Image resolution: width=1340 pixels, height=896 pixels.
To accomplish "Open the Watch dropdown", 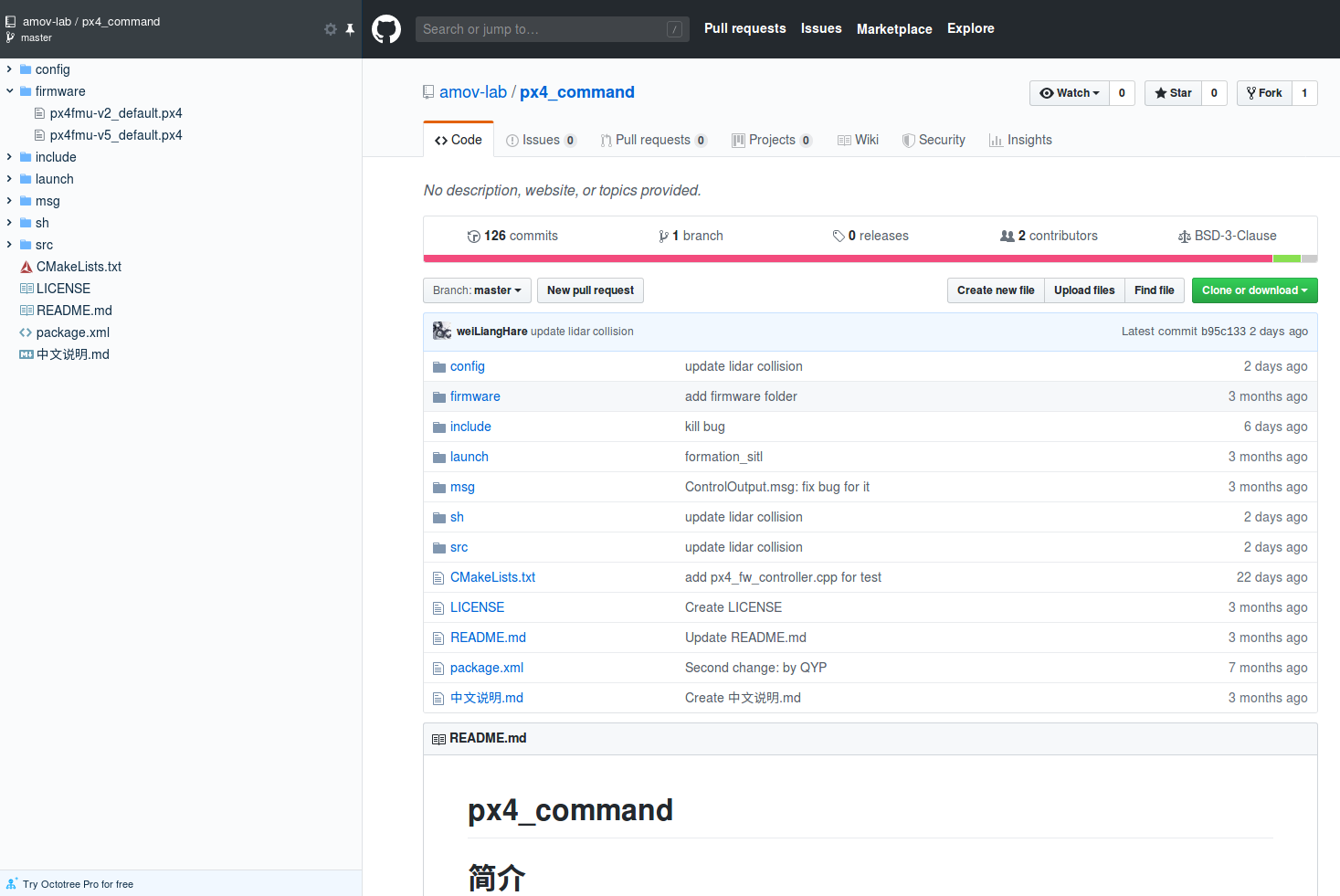I will [x=1070, y=93].
